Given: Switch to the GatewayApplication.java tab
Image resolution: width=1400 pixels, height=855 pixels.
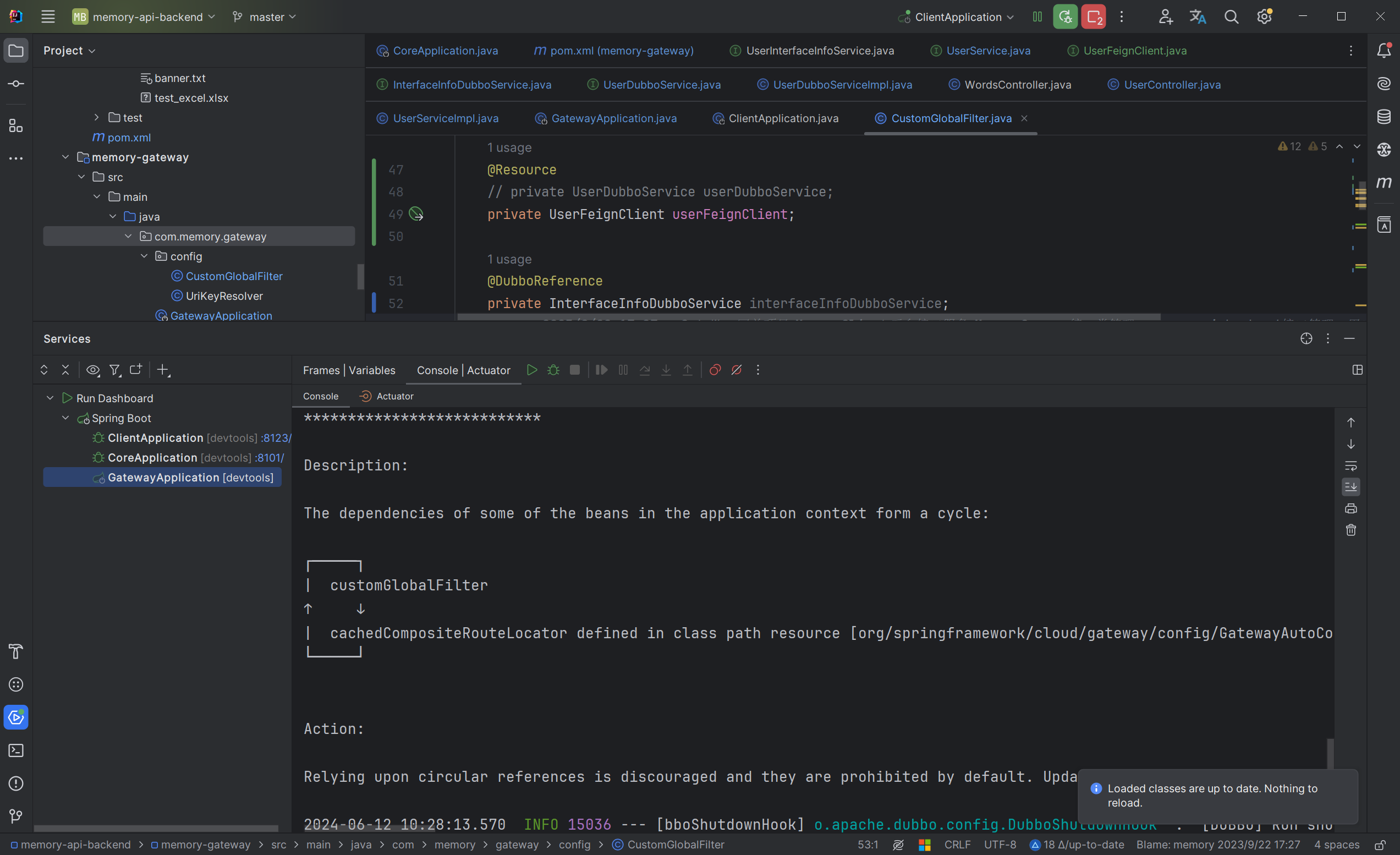Looking at the screenshot, I should coord(606,118).
